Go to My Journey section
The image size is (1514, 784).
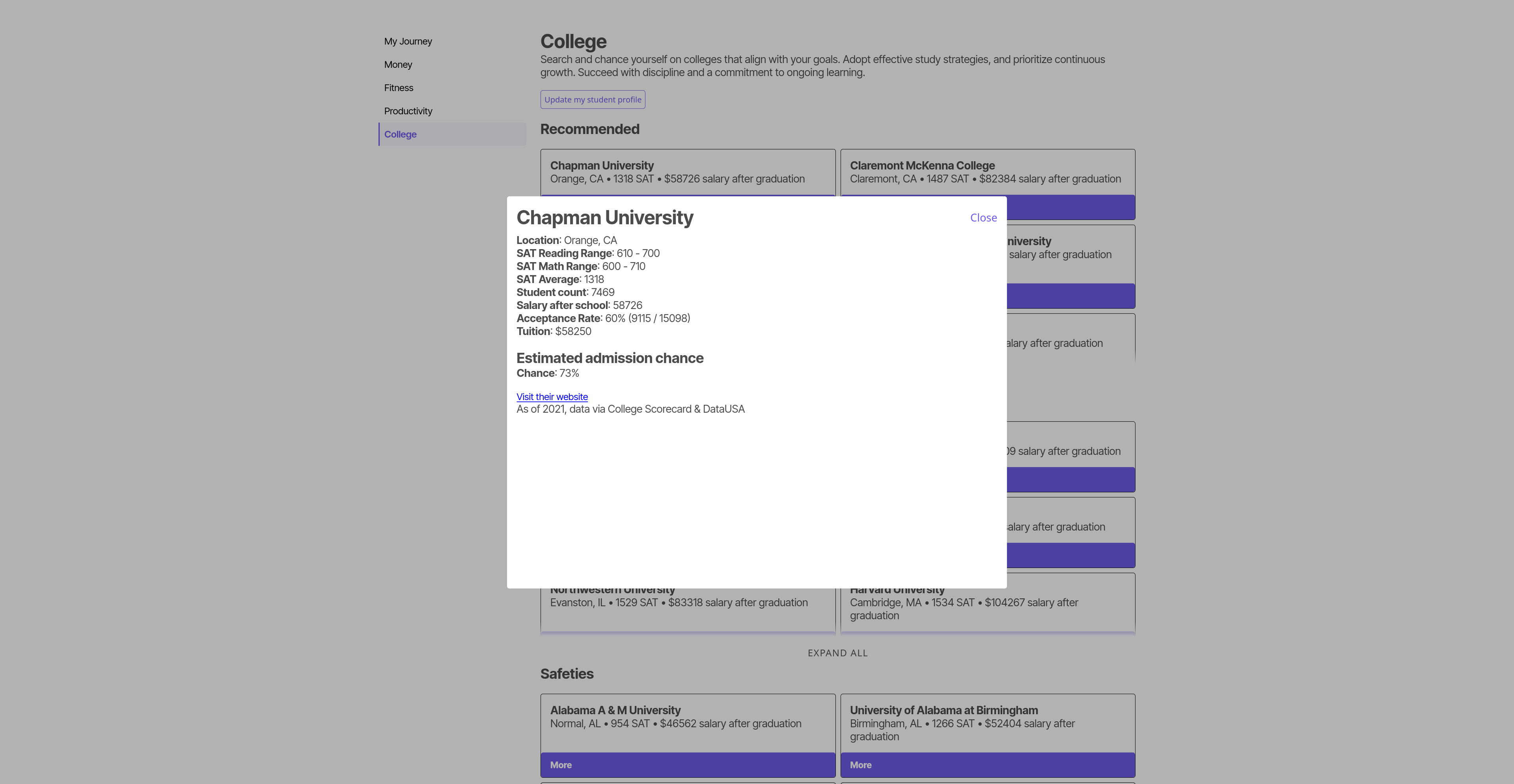(x=408, y=41)
